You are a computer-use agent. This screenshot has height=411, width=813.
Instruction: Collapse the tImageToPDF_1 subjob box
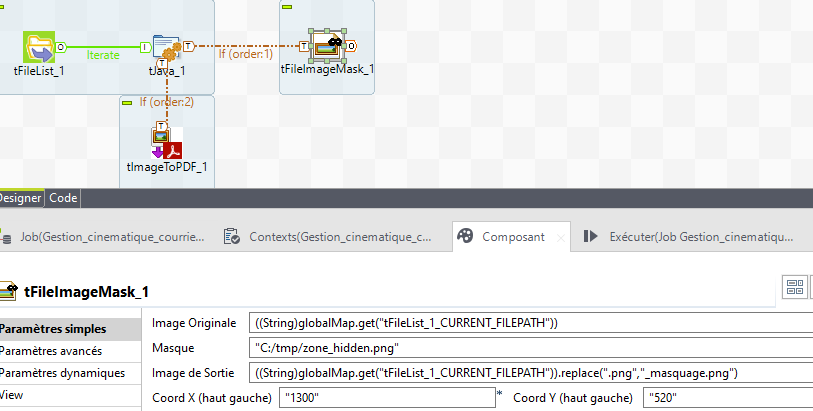click(x=127, y=102)
